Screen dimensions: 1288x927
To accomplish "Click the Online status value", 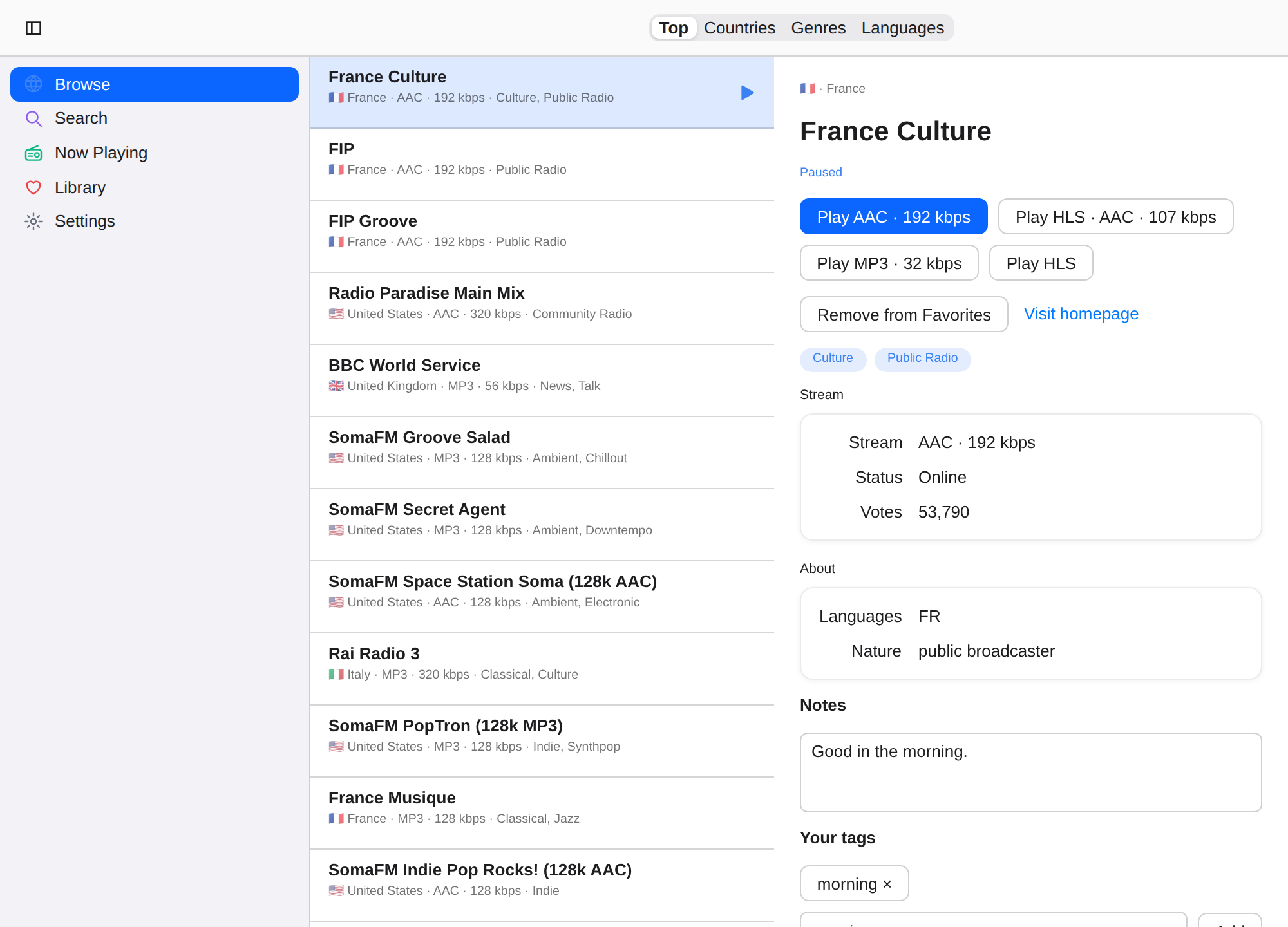I will tap(942, 477).
